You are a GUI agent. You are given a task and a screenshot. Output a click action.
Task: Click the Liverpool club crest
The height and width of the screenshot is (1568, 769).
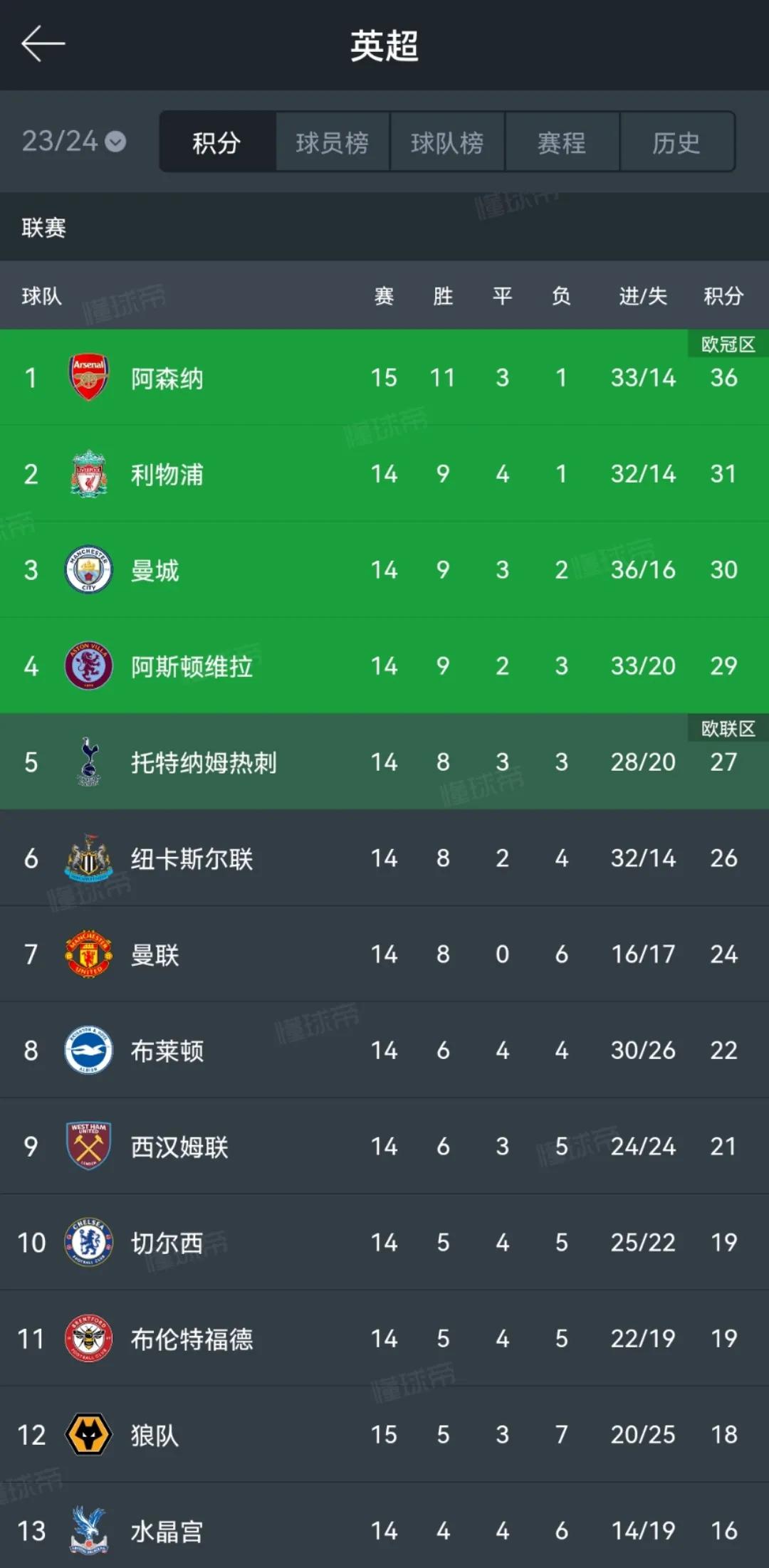click(88, 473)
